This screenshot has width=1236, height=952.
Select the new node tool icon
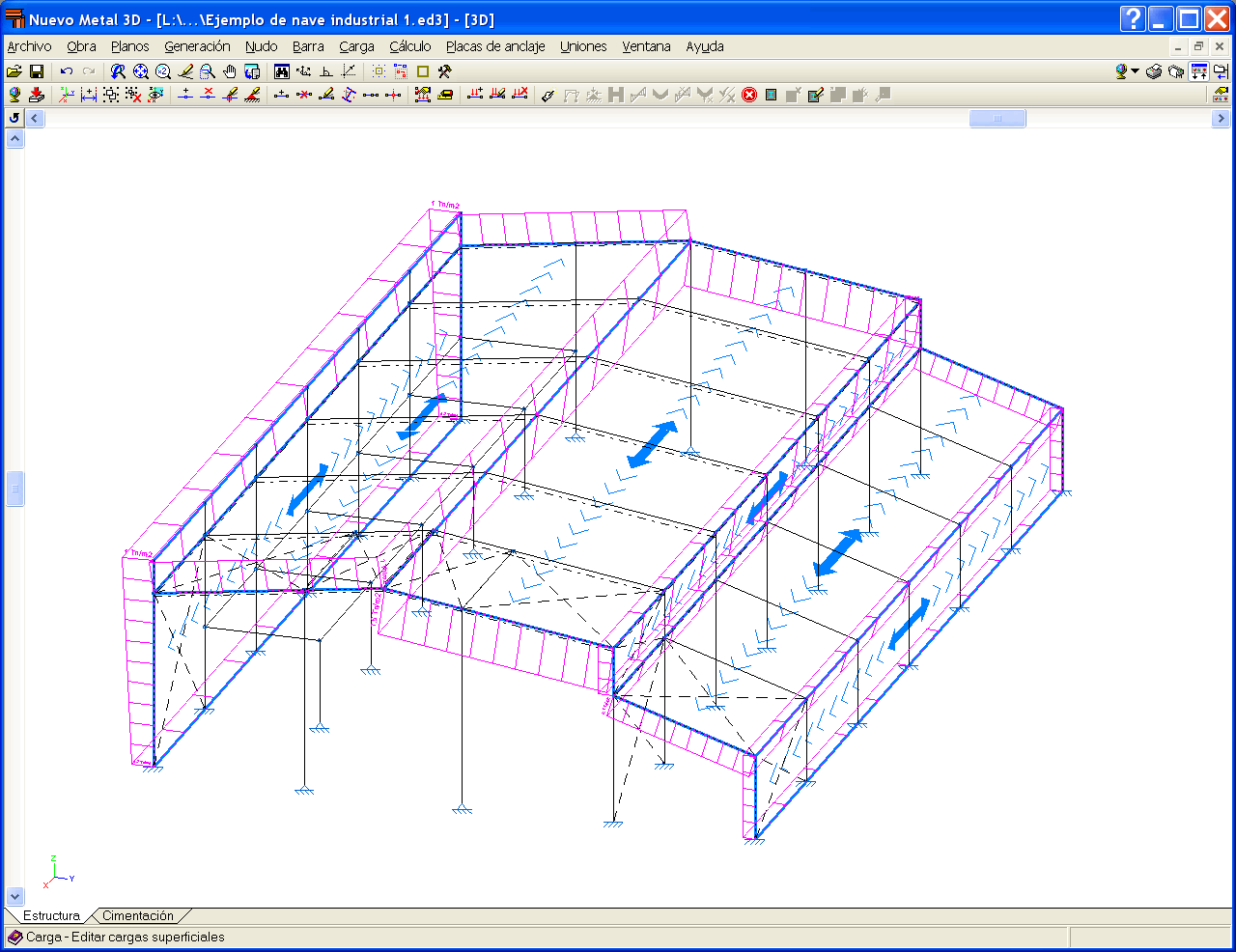point(185,95)
